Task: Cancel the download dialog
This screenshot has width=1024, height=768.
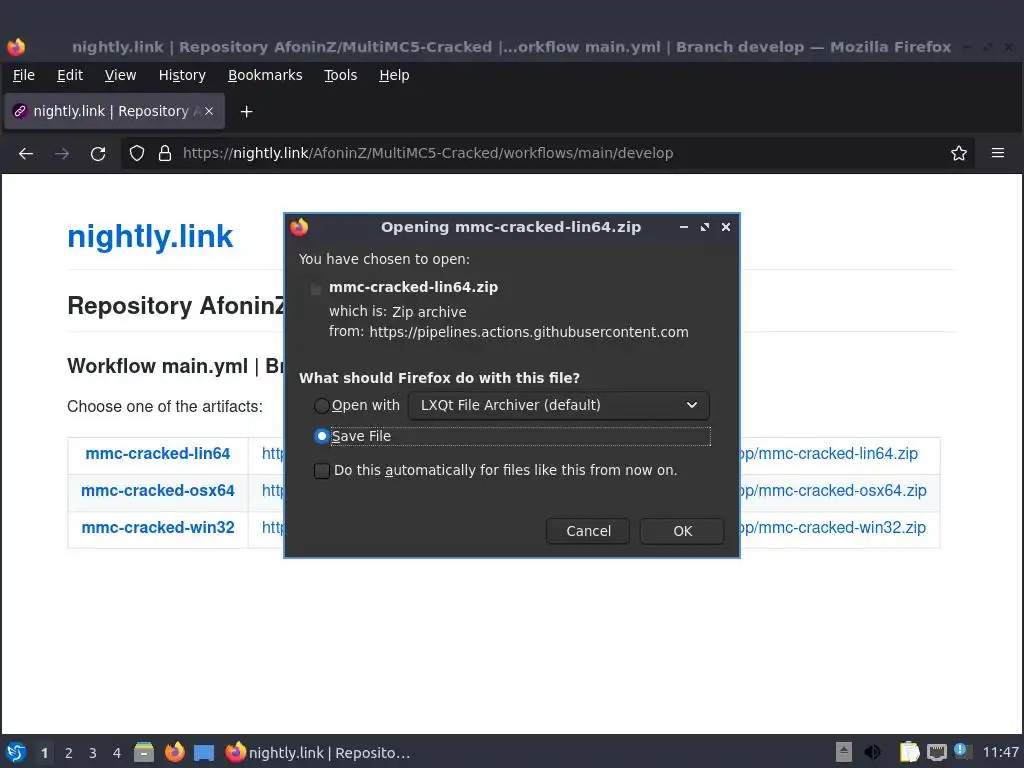Action: [x=588, y=531]
